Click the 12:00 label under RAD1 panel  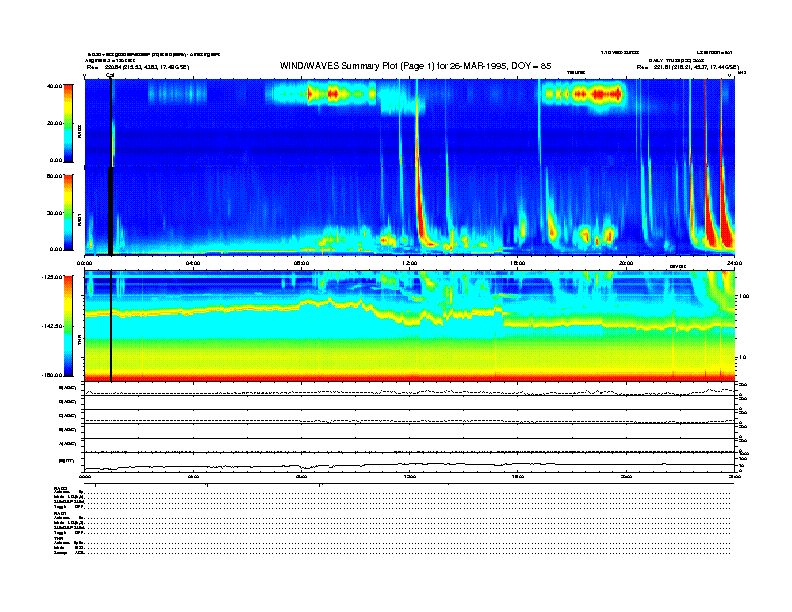click(410, 263)
